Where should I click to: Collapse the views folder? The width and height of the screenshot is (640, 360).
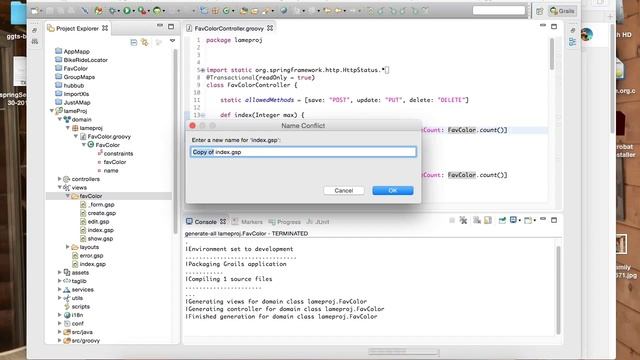click(60, 187)
